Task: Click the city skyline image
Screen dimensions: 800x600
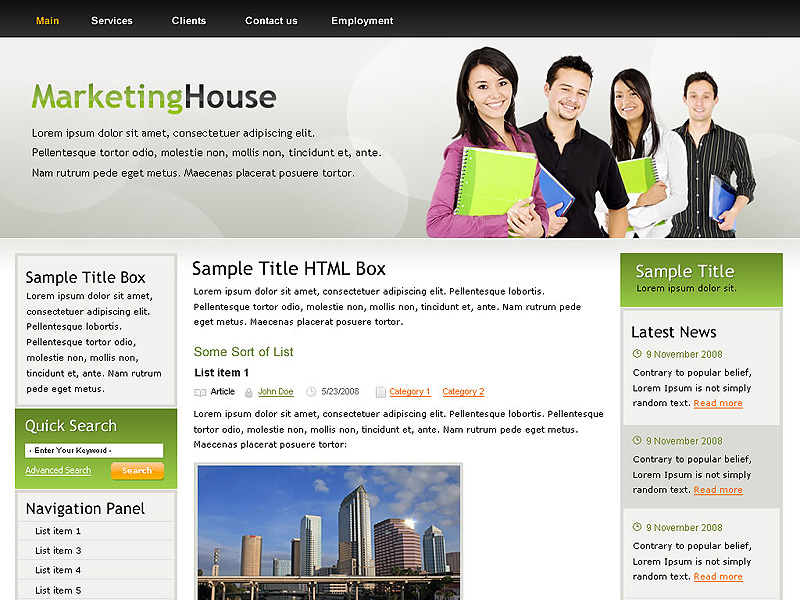Action: pos(329,532)
